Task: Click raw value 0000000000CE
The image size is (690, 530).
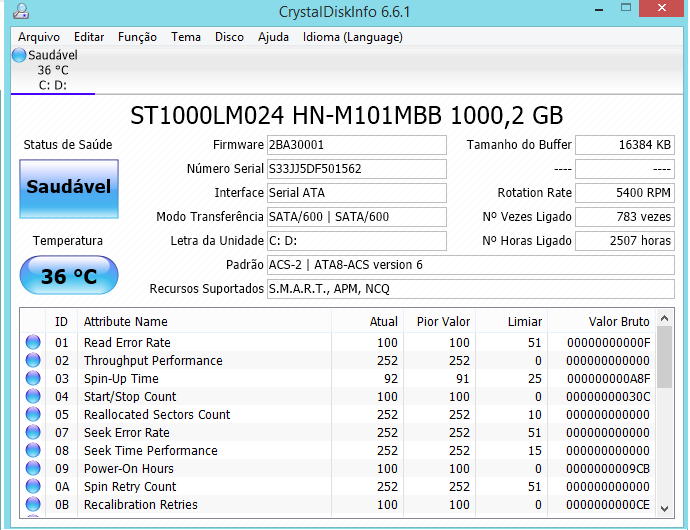Action: [608, 505]
